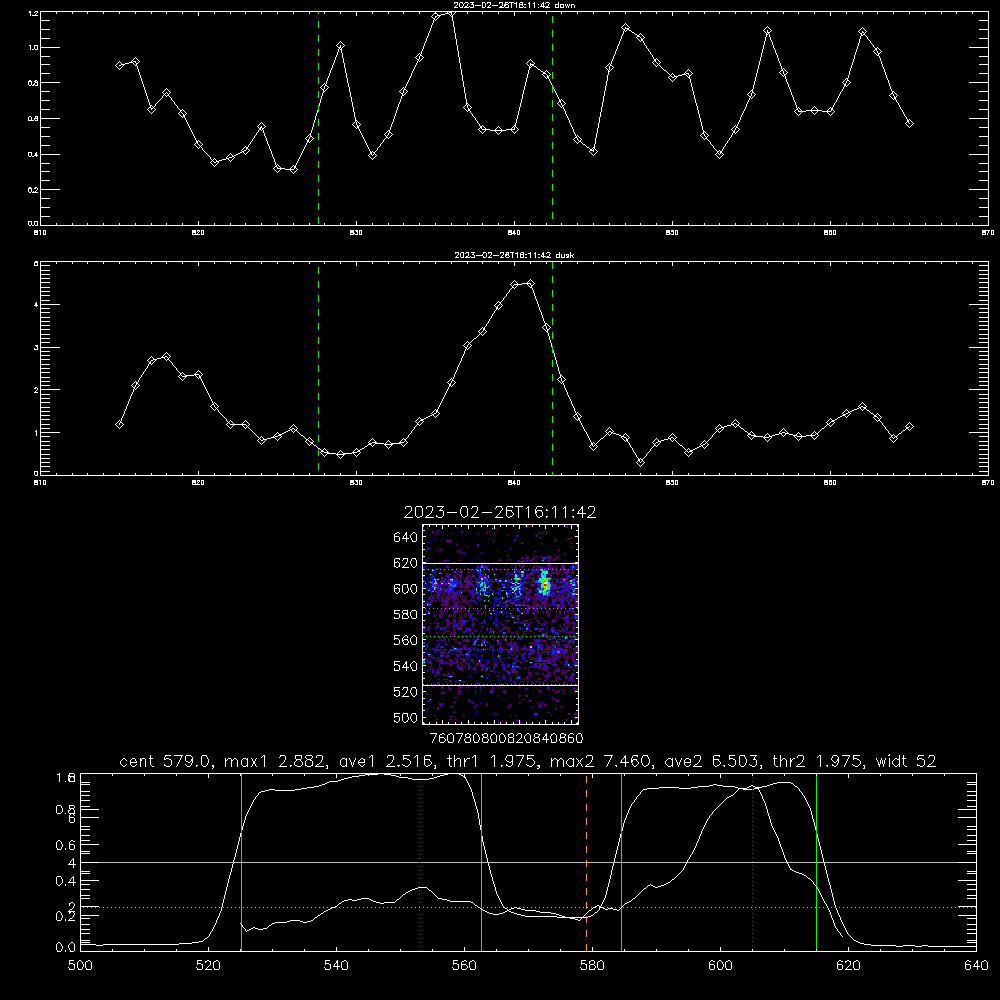Click the "cent 579.0" value in statistics header
The image size is (1000, 1000).
point(168,761)
